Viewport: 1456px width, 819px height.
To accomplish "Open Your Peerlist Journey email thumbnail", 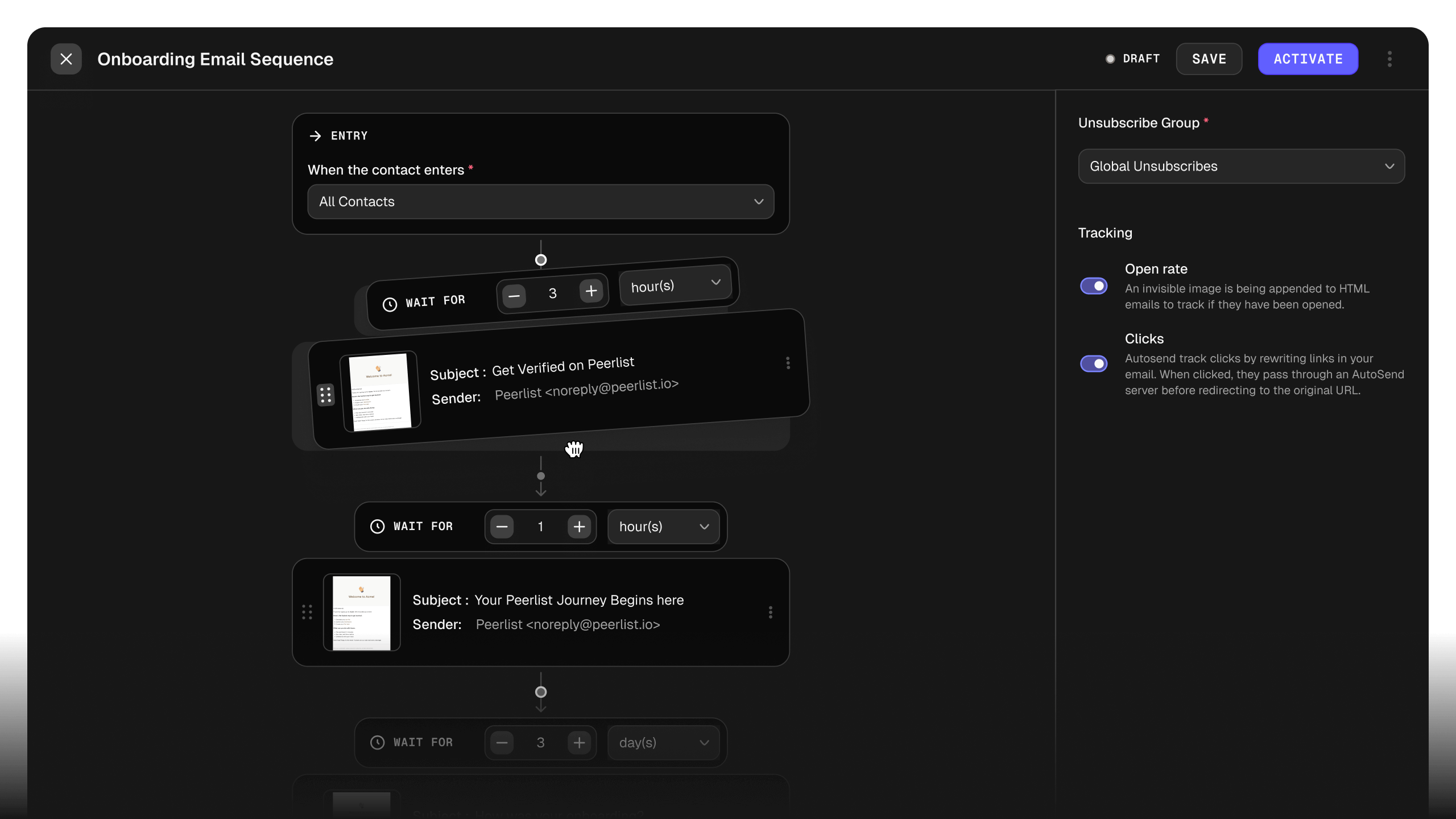I will click(362, 612).
